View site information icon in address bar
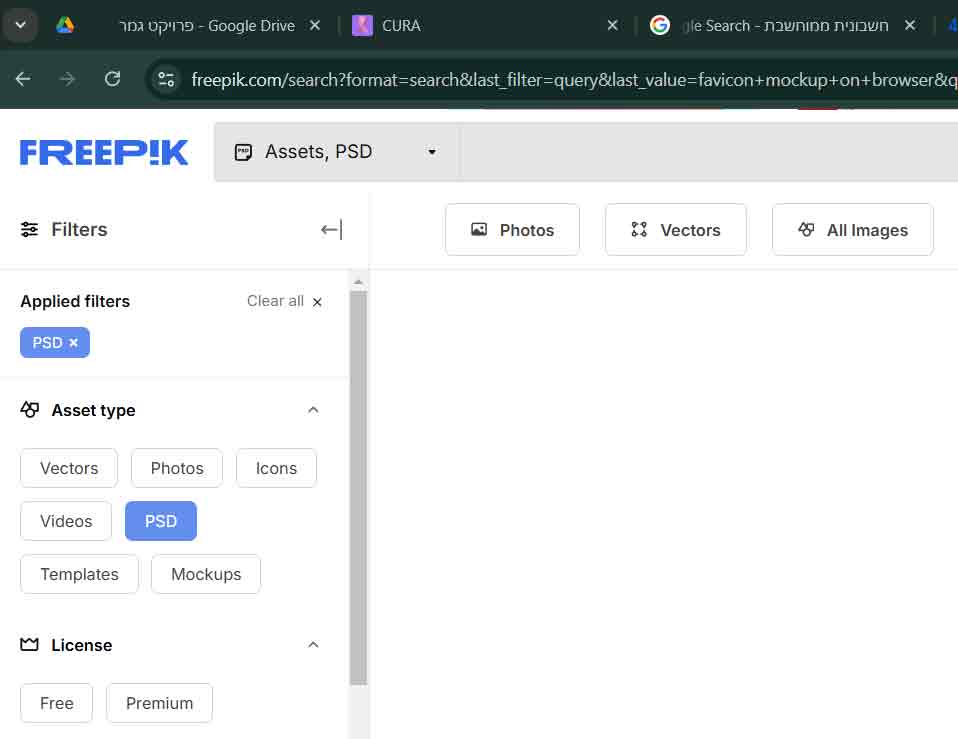 166,79
